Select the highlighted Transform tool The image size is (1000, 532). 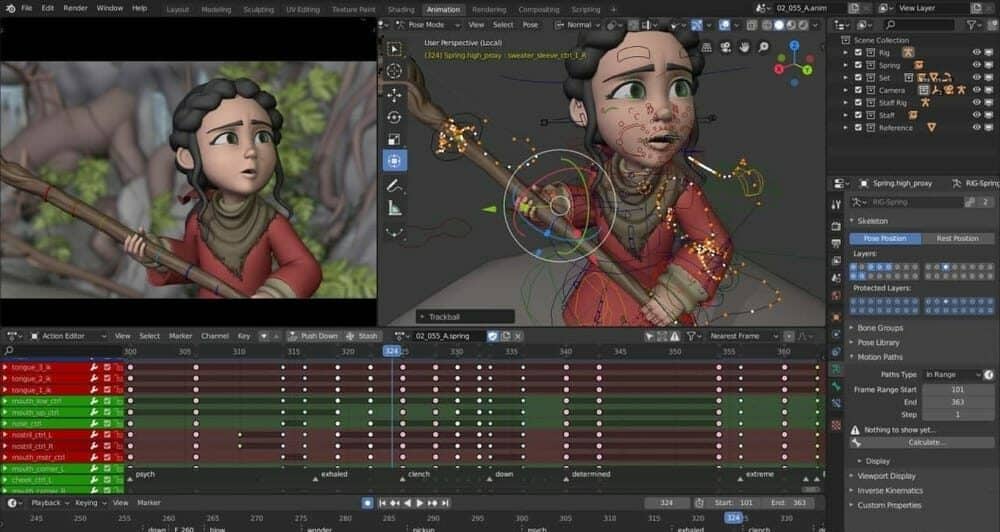click(x=394, y=161)
